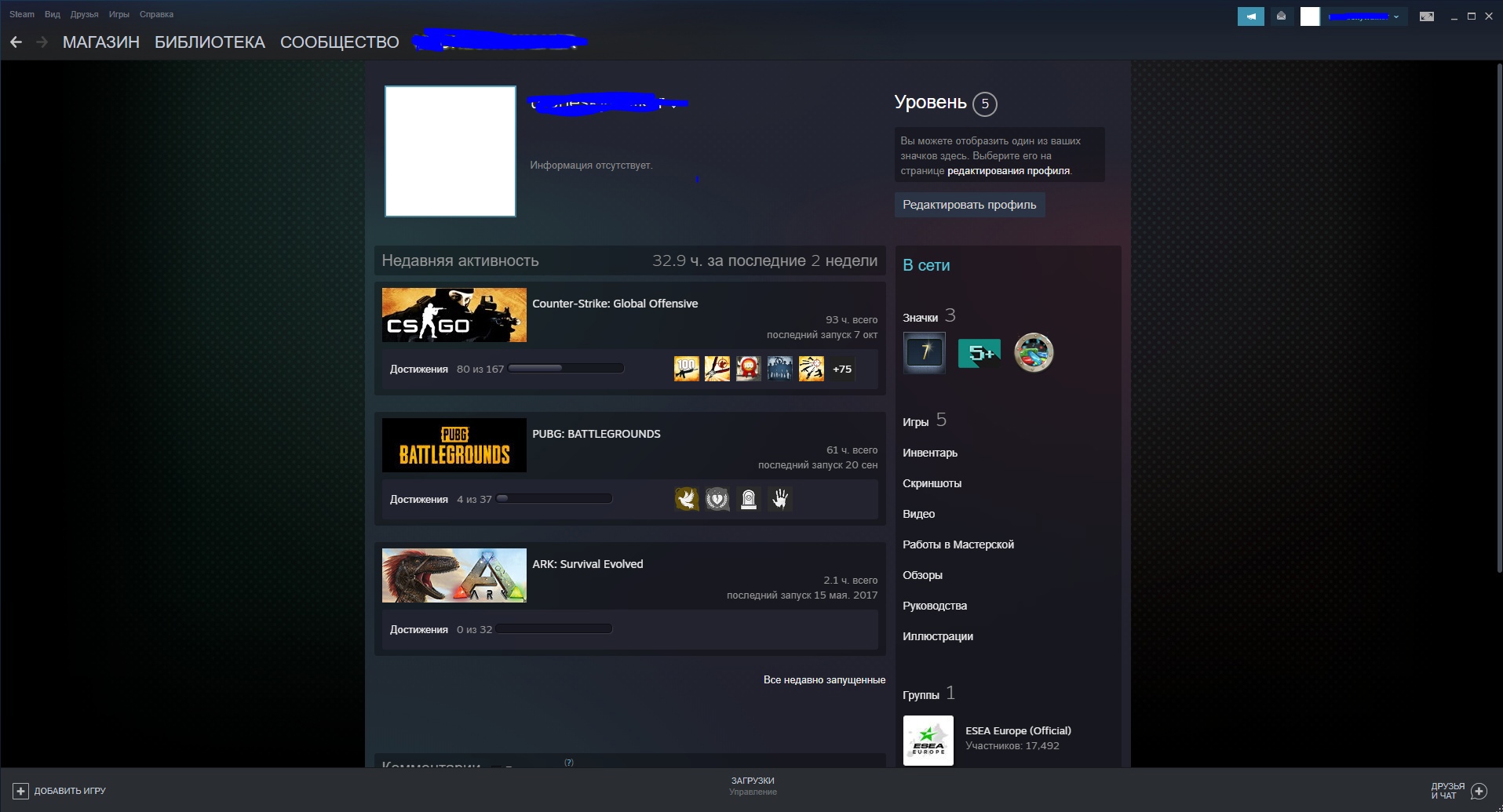
Task: Open the ESEA Europe (Official) group link
Action: 1018,730
